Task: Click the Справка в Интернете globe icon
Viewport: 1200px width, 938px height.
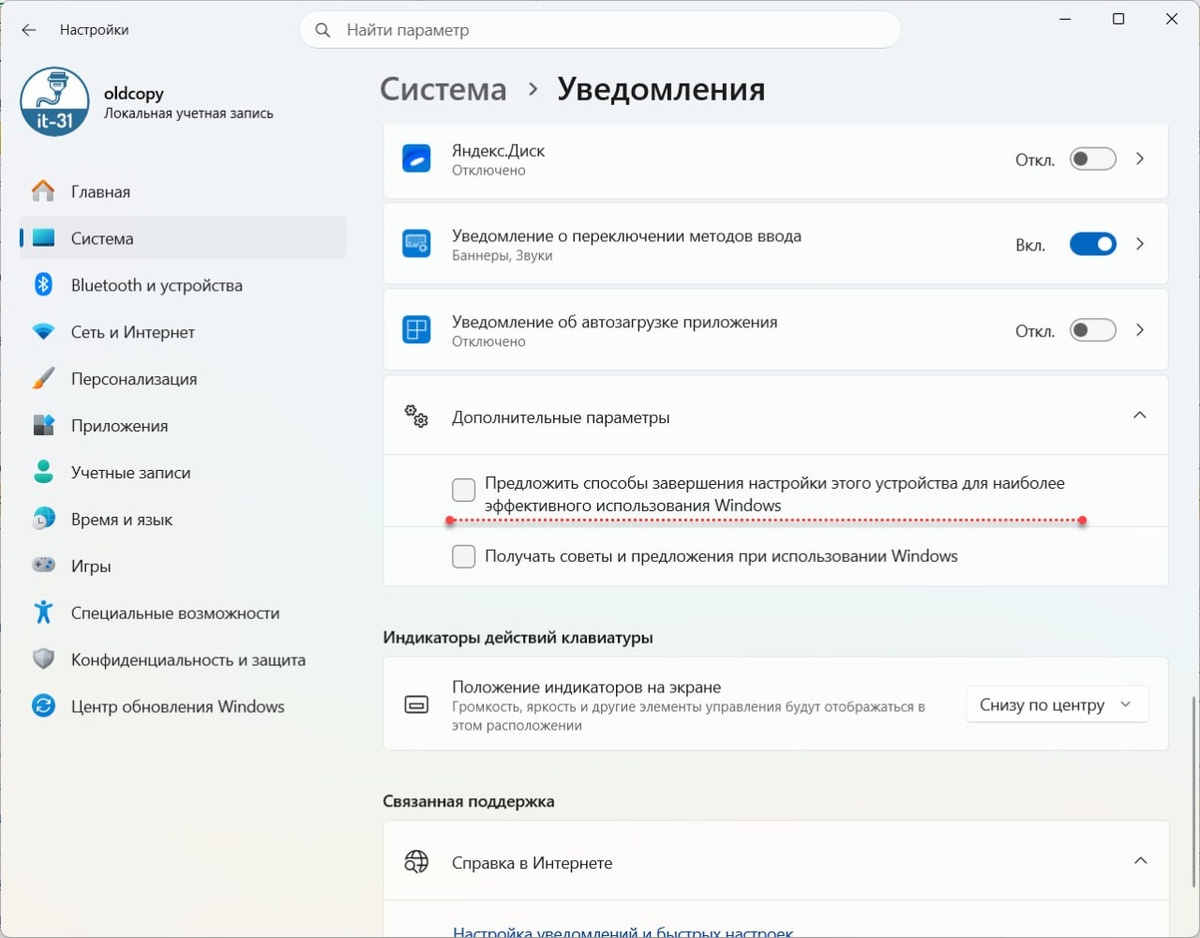Action: pyautogui.click(x=416, y=862)
